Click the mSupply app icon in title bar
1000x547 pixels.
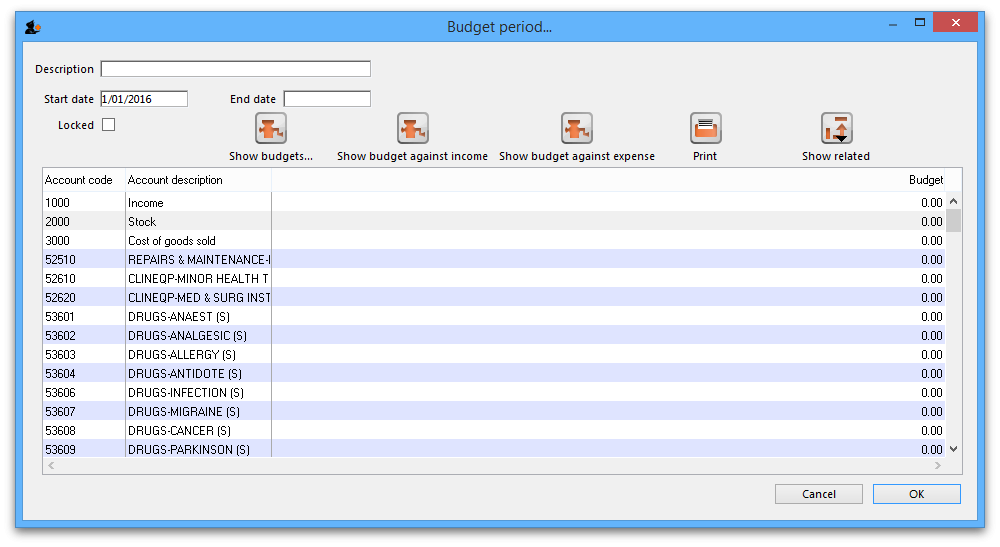pos(32,26)
